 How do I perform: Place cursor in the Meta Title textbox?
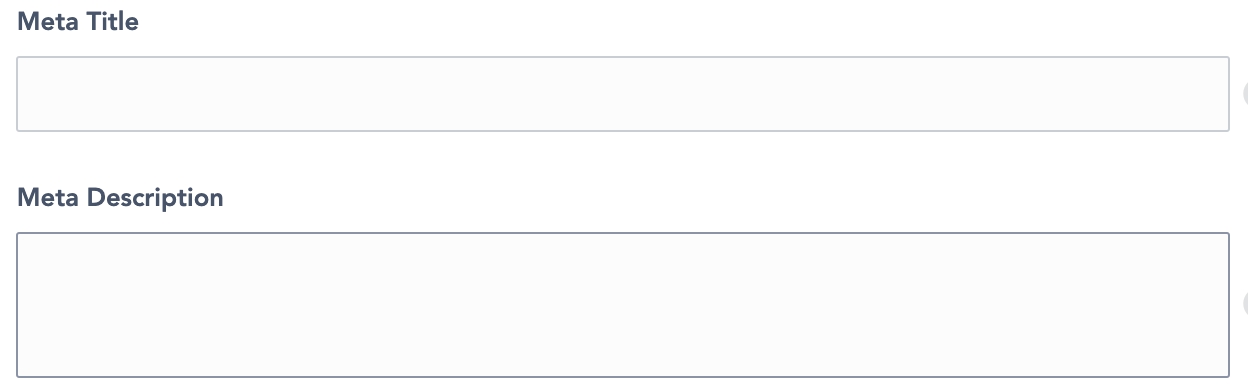point(622,94)
